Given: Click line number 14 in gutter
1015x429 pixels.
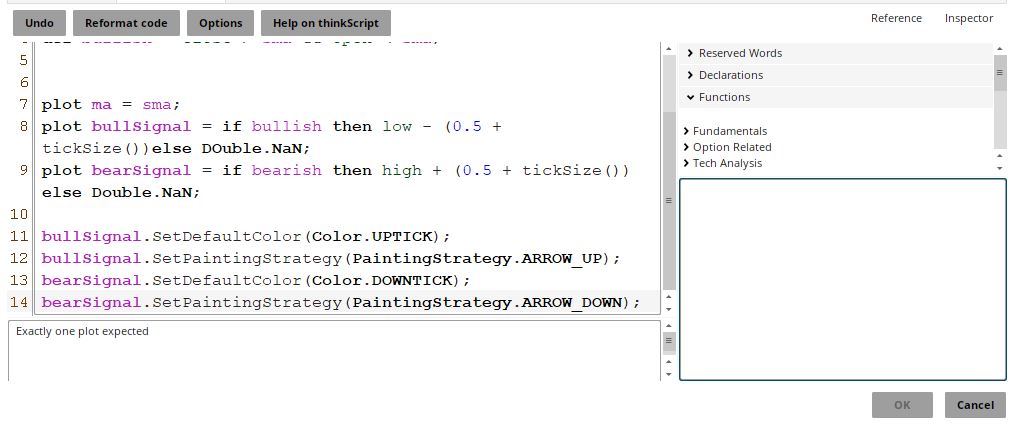Looking at the screenshot, I should click(19, 303).
